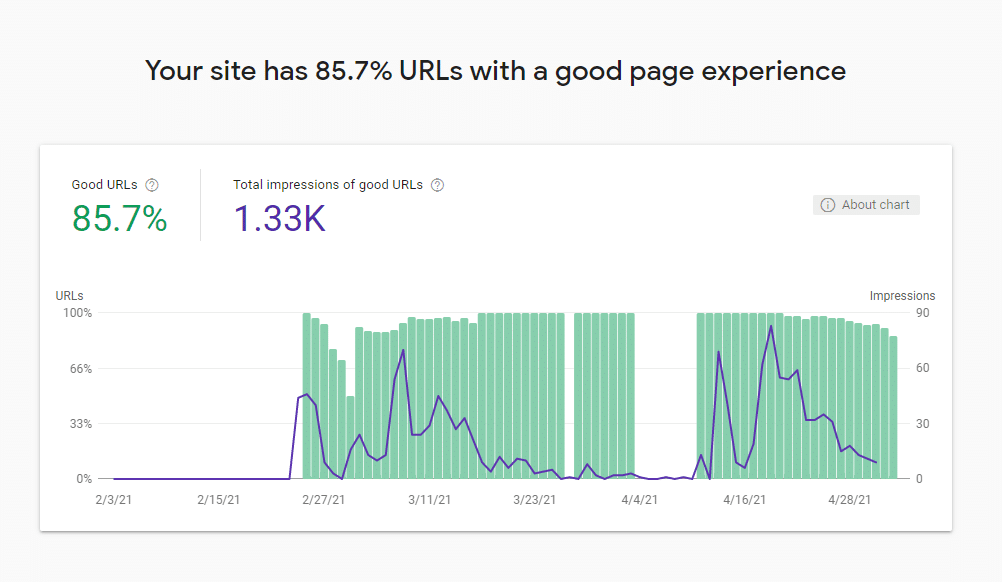Viewport: 1002px width, 582px height.
Task: Open the About chart panel
Action: [866, 204]
